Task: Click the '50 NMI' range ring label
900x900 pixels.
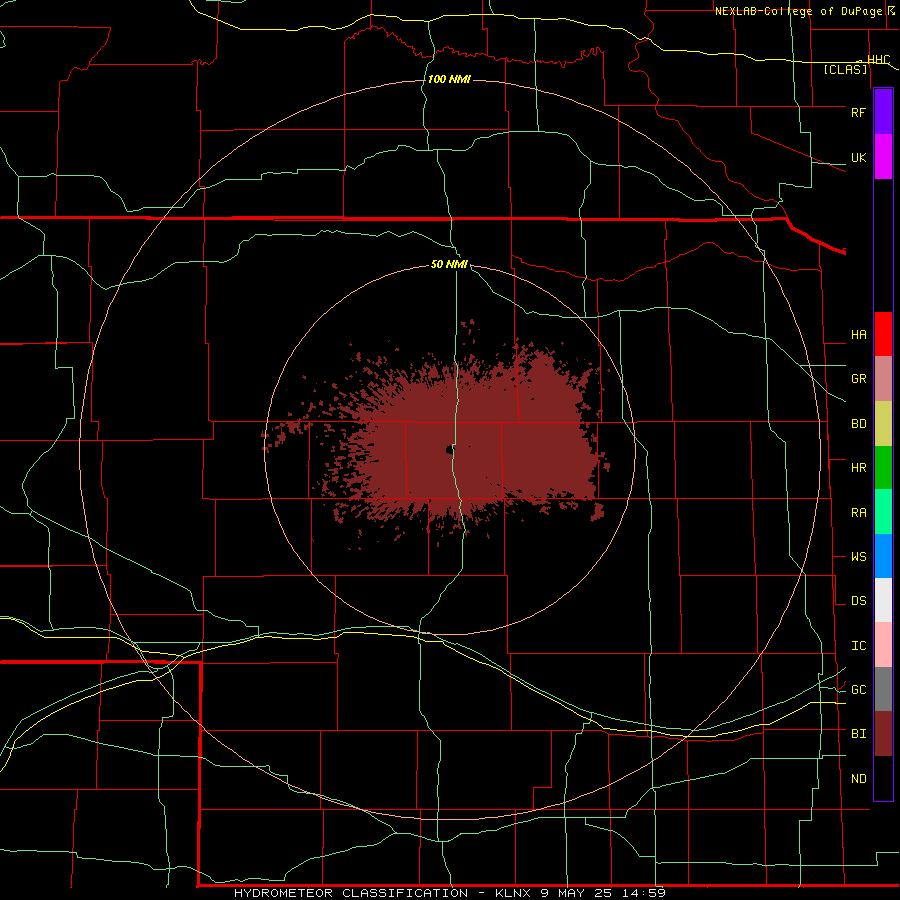Action: tap(449, 265)
